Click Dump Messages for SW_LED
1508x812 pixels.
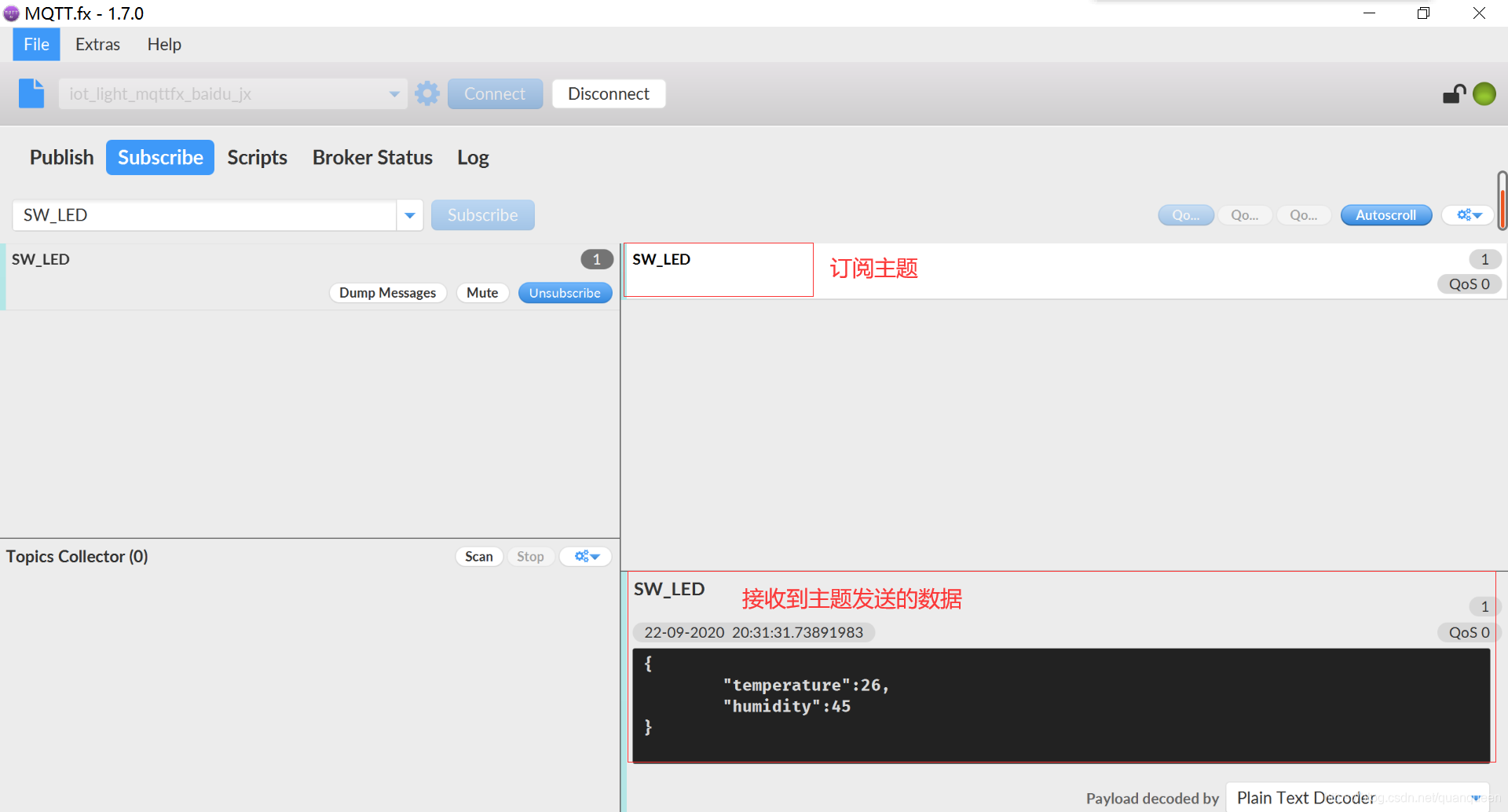pos(387,293)
